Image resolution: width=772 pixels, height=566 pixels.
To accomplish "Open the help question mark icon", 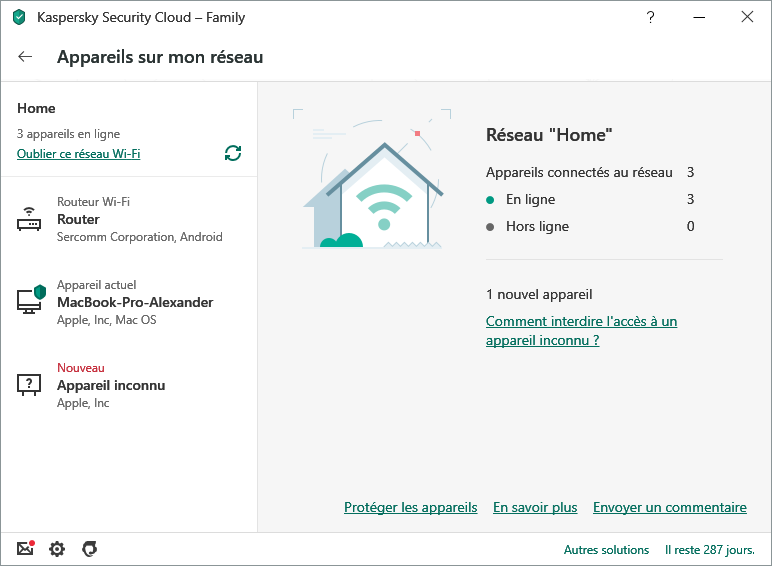I will 650,17.
